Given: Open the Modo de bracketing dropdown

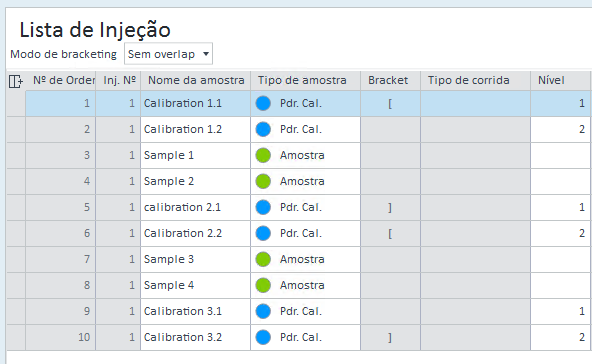Looking at the screenshot, I should pos(168,54).
